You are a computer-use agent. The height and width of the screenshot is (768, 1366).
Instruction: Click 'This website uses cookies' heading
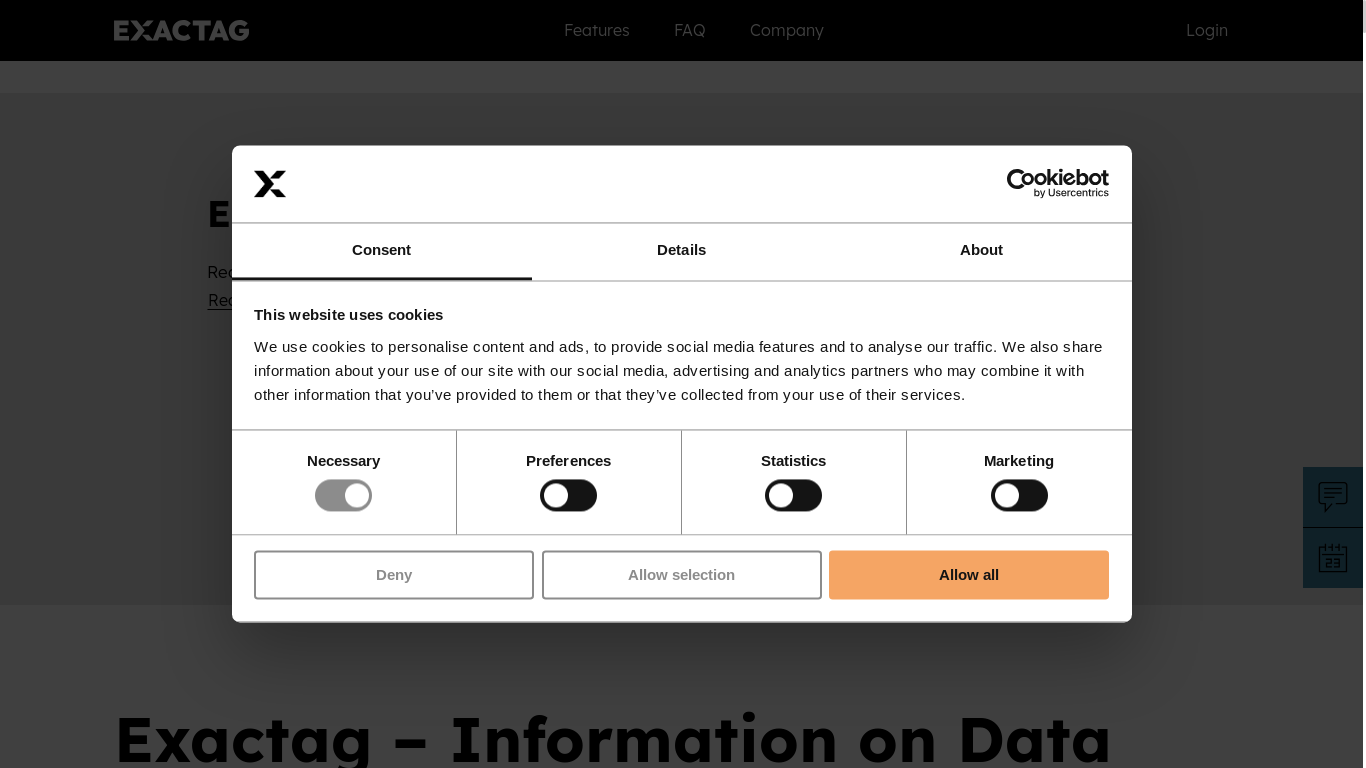[x=348, y=315]
